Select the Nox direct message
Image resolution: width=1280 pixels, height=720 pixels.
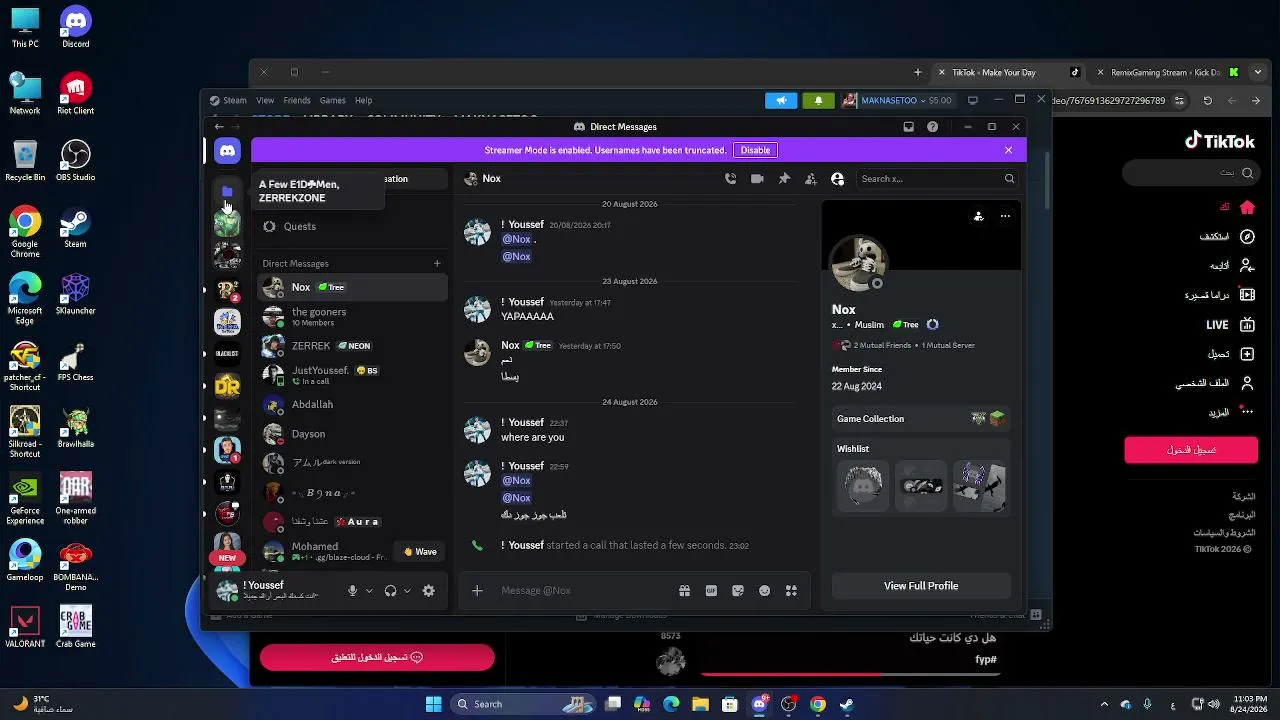(352, 287)
